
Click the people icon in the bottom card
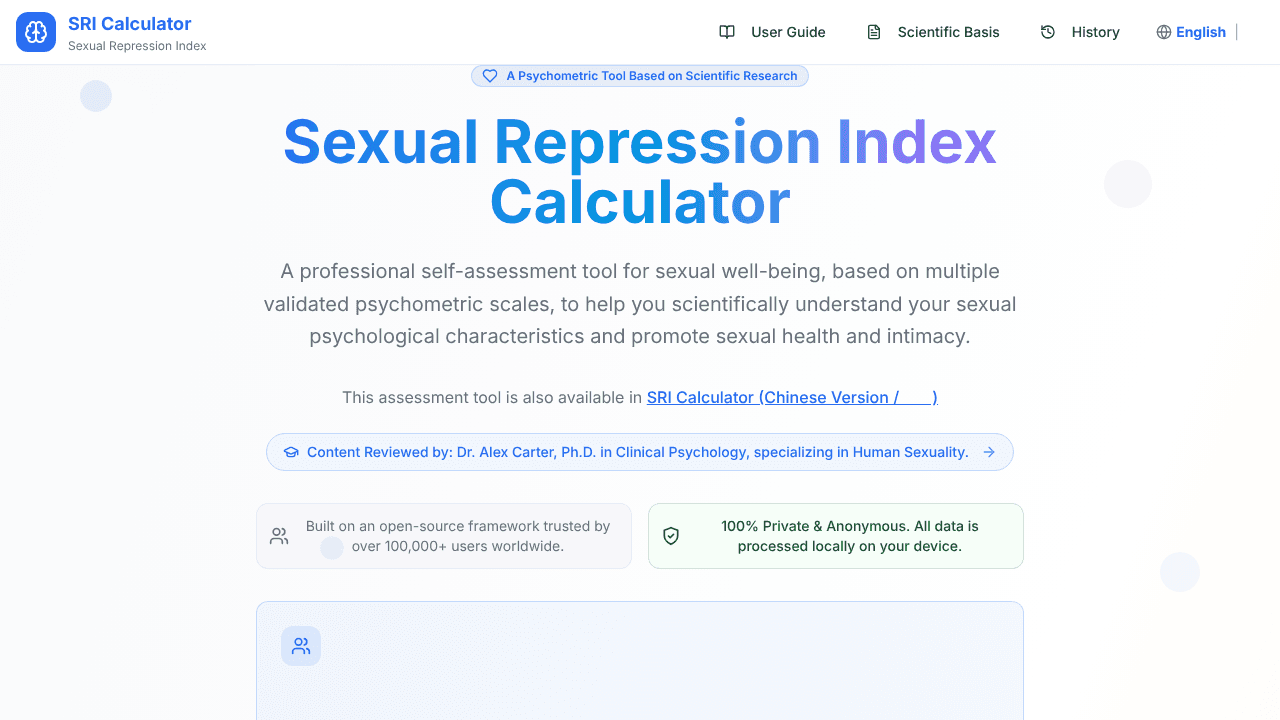301,646
